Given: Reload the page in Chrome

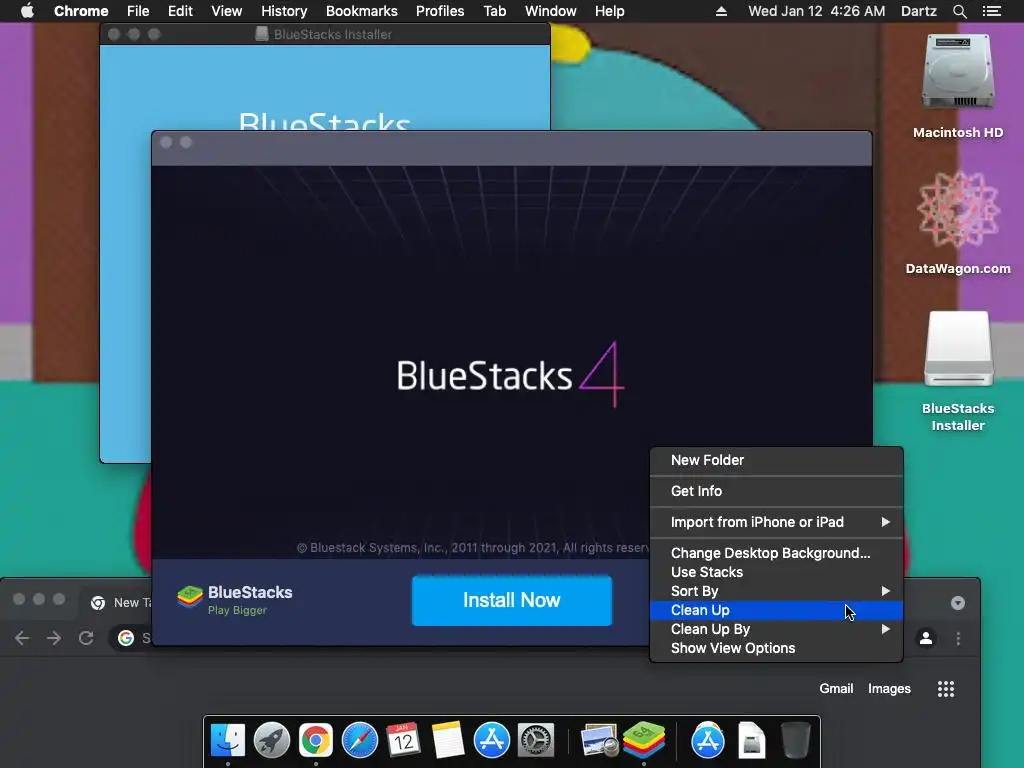Looking at the screenshot, I should pyautogui.click(x=86, y=638).
